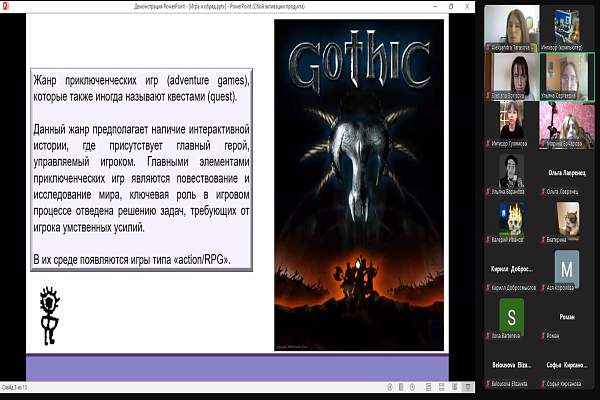600x400 pixels.
Task: Select the Софья Кирсано... name tile
Action: 567,365
